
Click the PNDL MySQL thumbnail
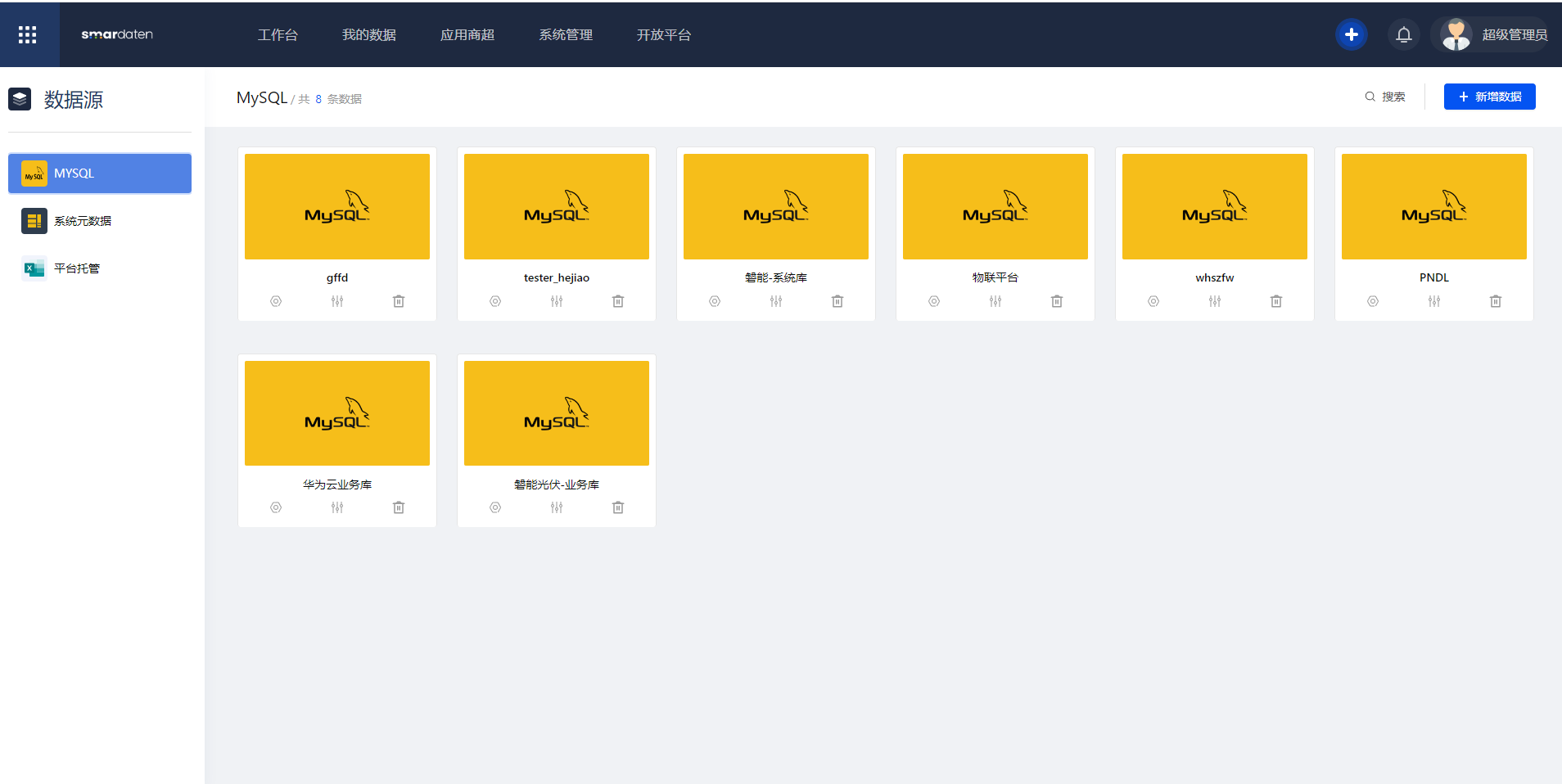pyautogui.click(x=1434, y=206)
